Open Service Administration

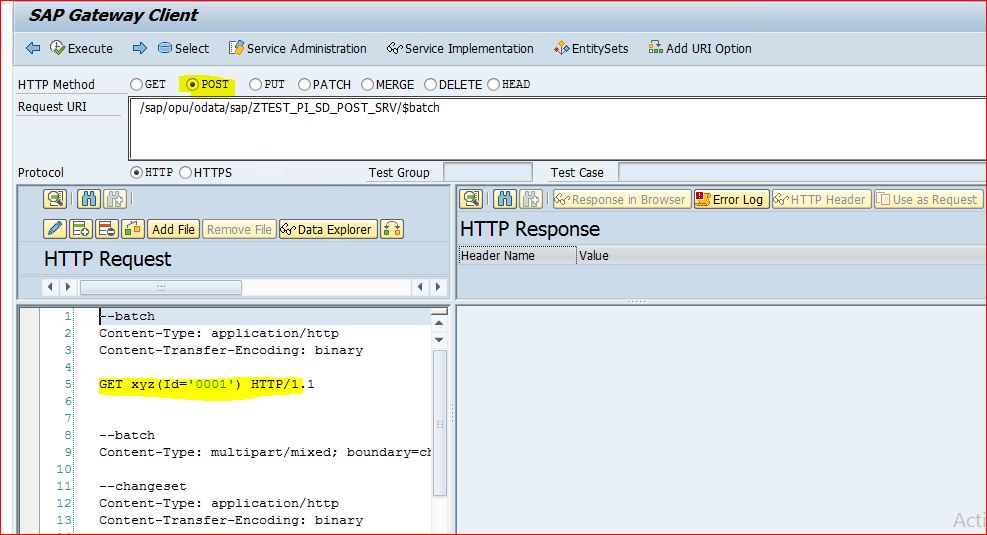point(298,48)
